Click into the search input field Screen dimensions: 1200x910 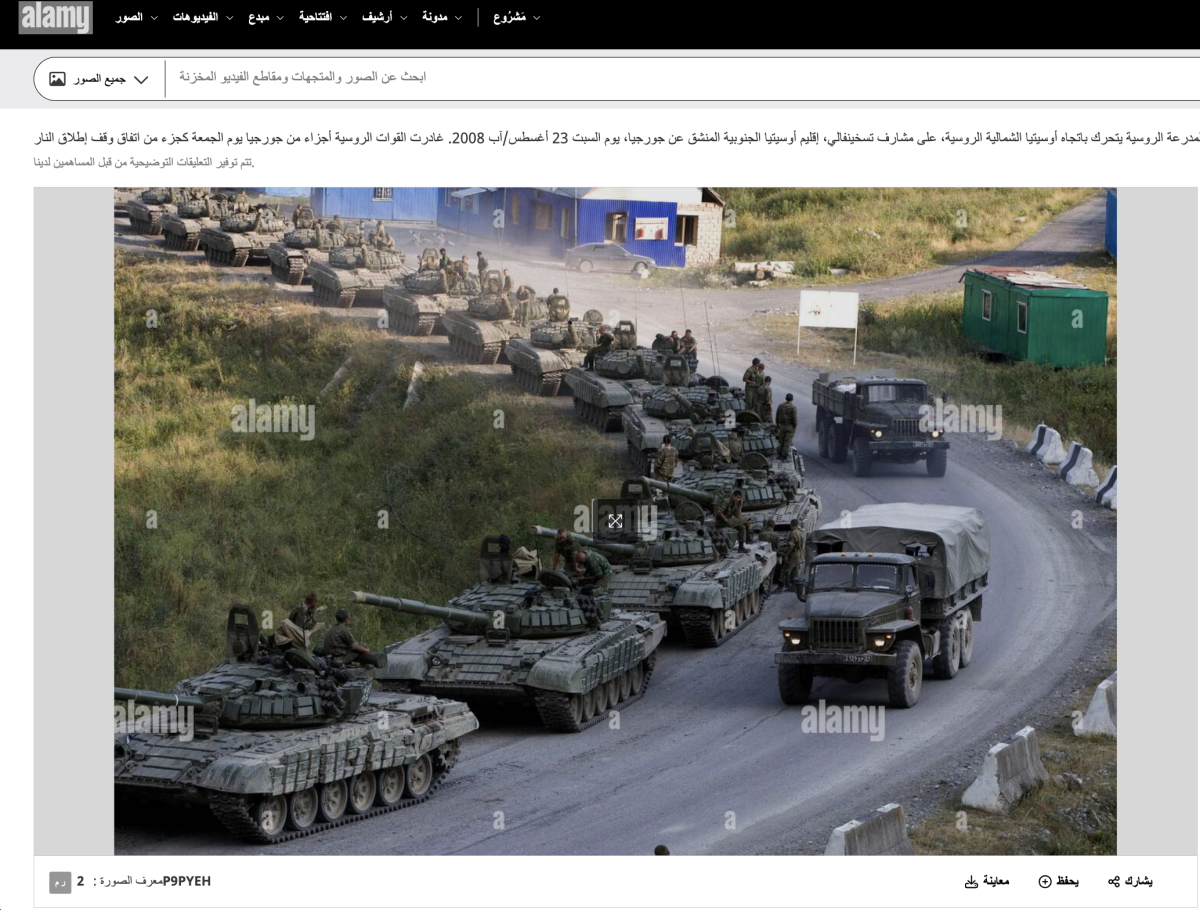(x=680, y=78)
